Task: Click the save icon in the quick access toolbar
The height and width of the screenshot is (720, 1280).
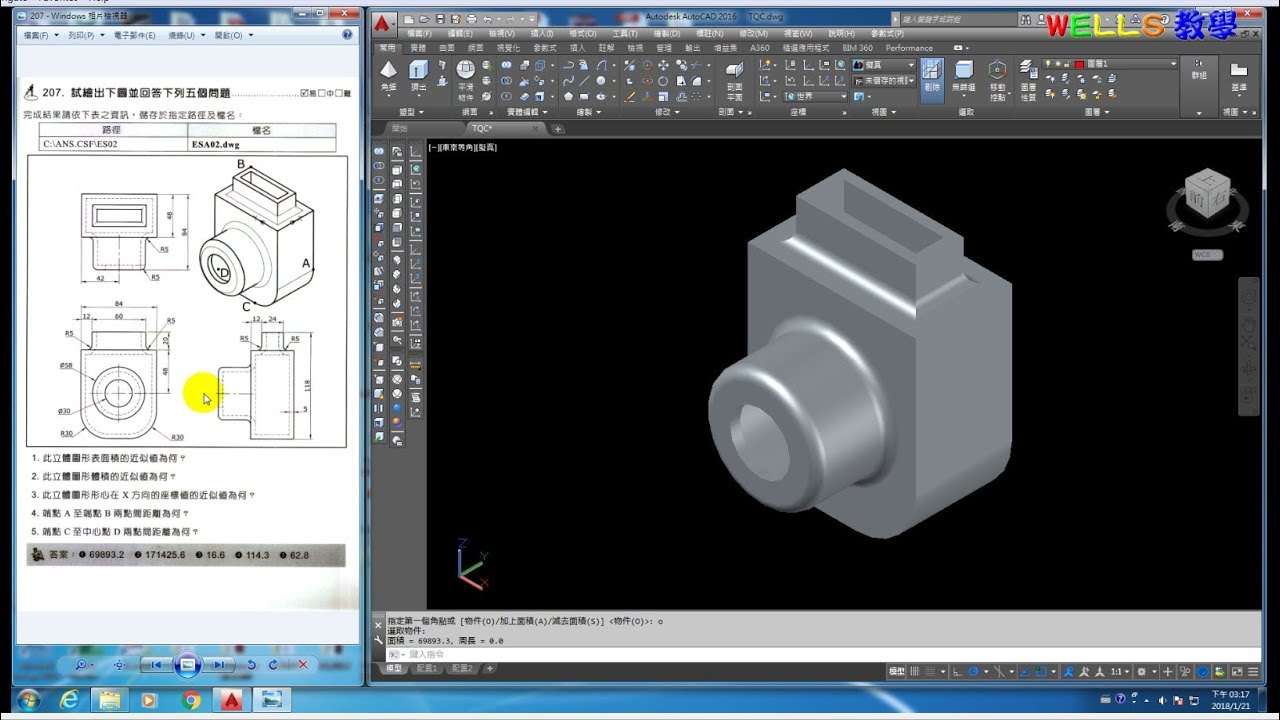Action: click(x=441, y=19)
